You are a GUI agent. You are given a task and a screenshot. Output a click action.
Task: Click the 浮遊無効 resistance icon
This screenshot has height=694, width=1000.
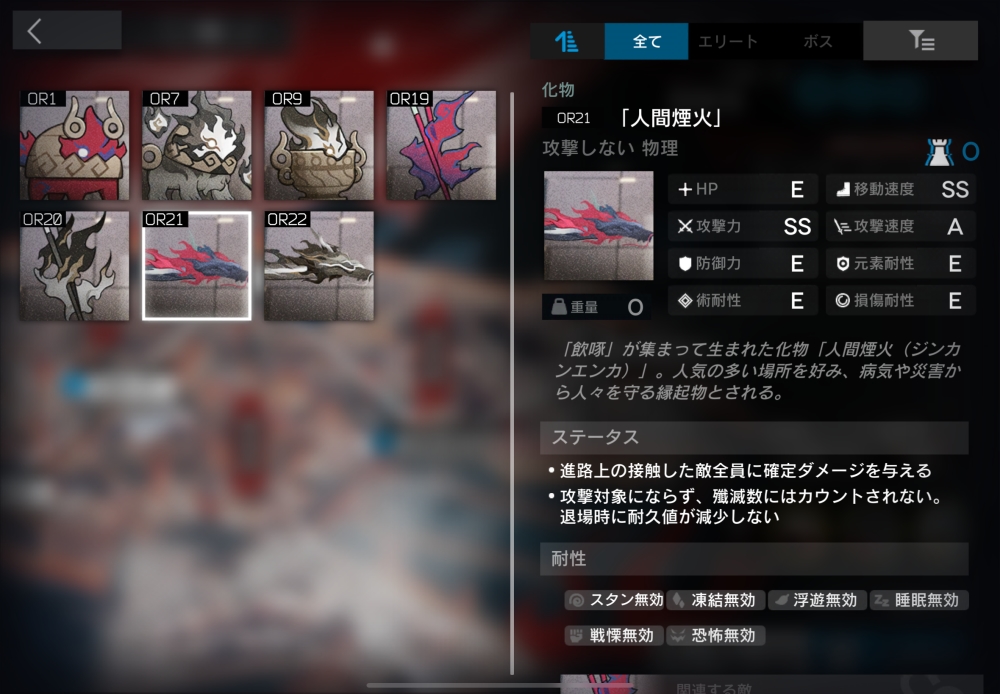781,600
